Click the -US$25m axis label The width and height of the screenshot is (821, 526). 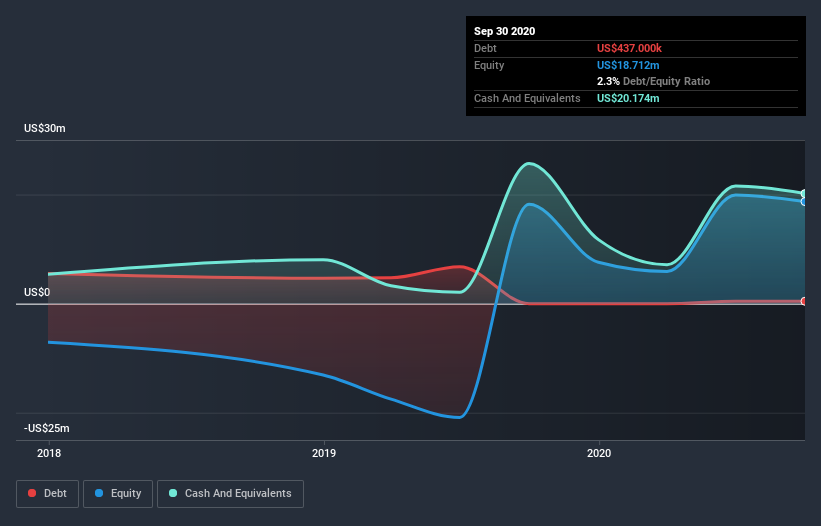(x=47, y=428)
